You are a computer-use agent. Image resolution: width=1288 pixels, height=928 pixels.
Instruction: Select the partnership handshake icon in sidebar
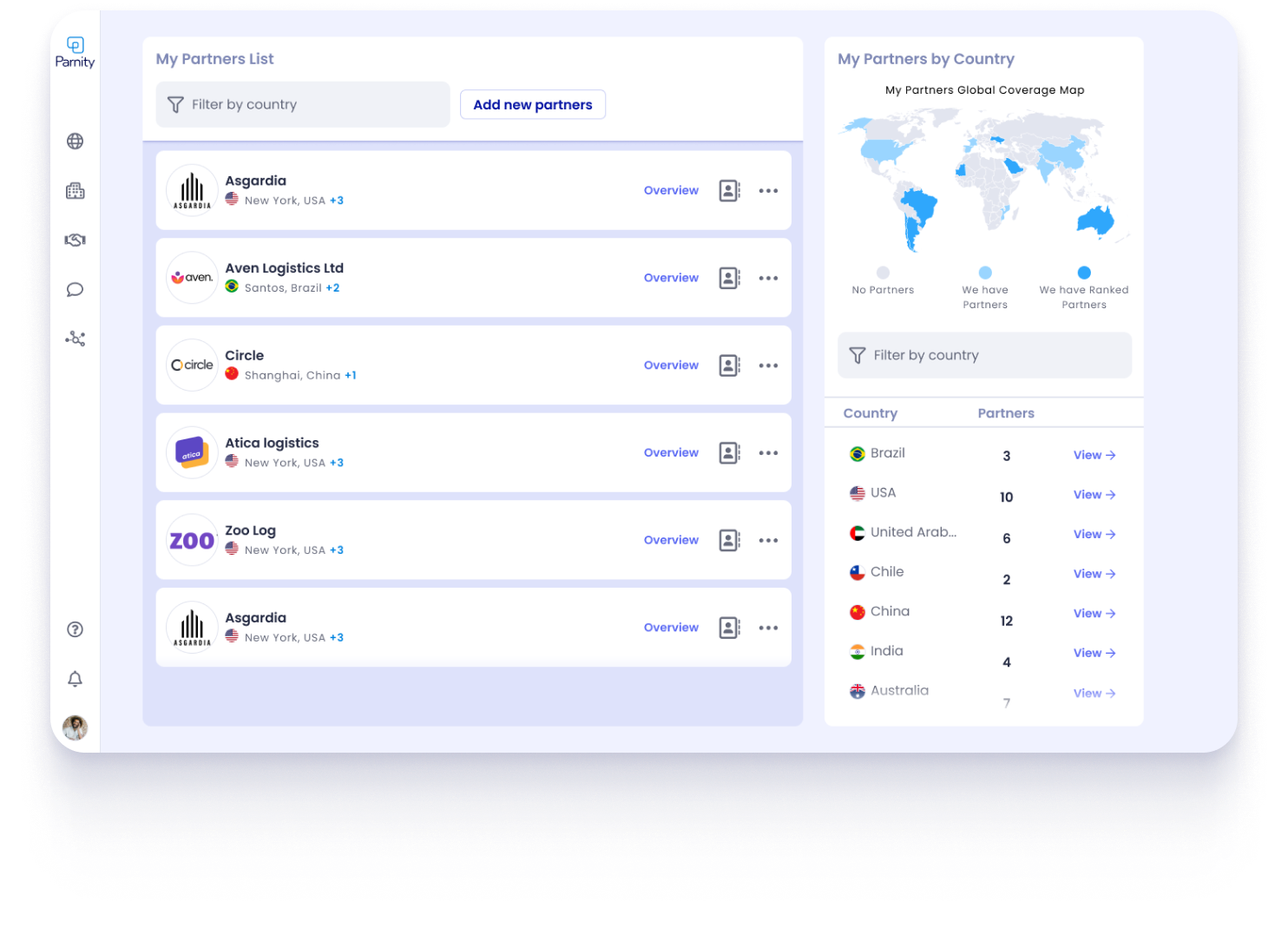[x=75, y=240]
